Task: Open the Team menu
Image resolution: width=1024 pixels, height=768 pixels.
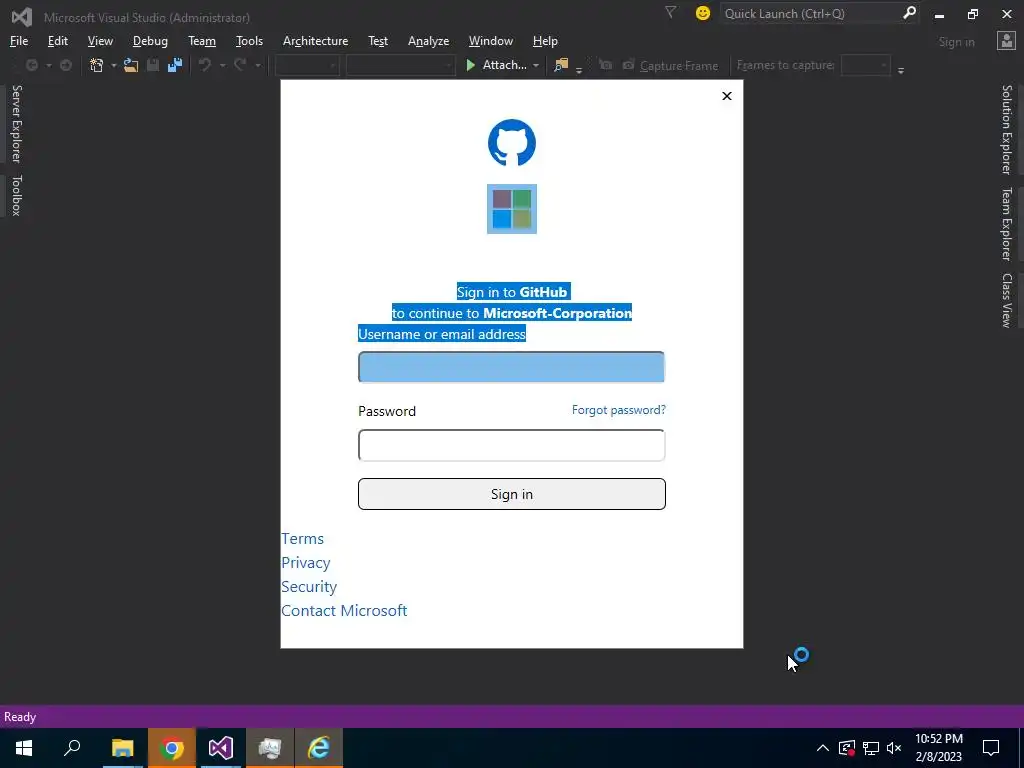Action: click(x=202, y=41)
